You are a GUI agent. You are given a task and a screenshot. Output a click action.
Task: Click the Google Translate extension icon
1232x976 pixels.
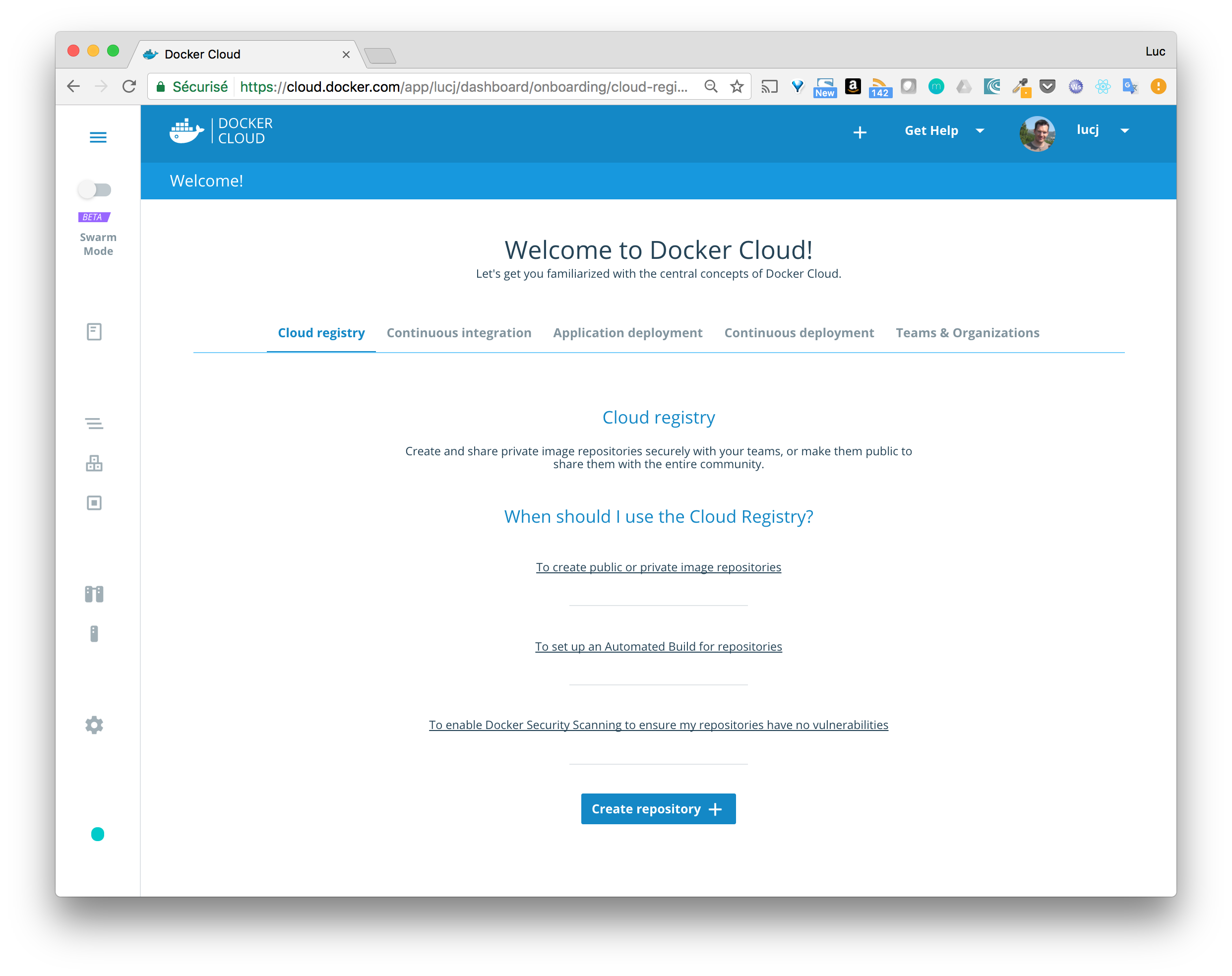click(x=1130, y=87)
